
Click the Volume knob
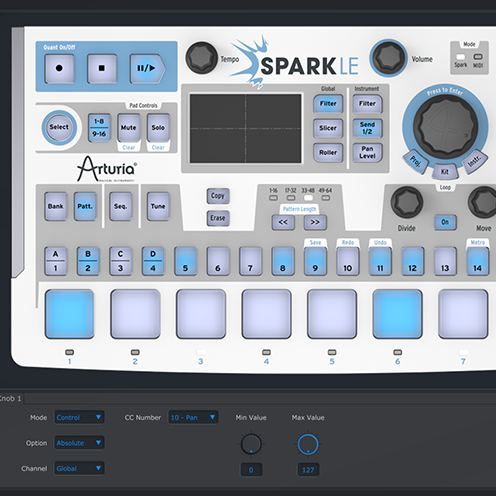click(388, 58)
